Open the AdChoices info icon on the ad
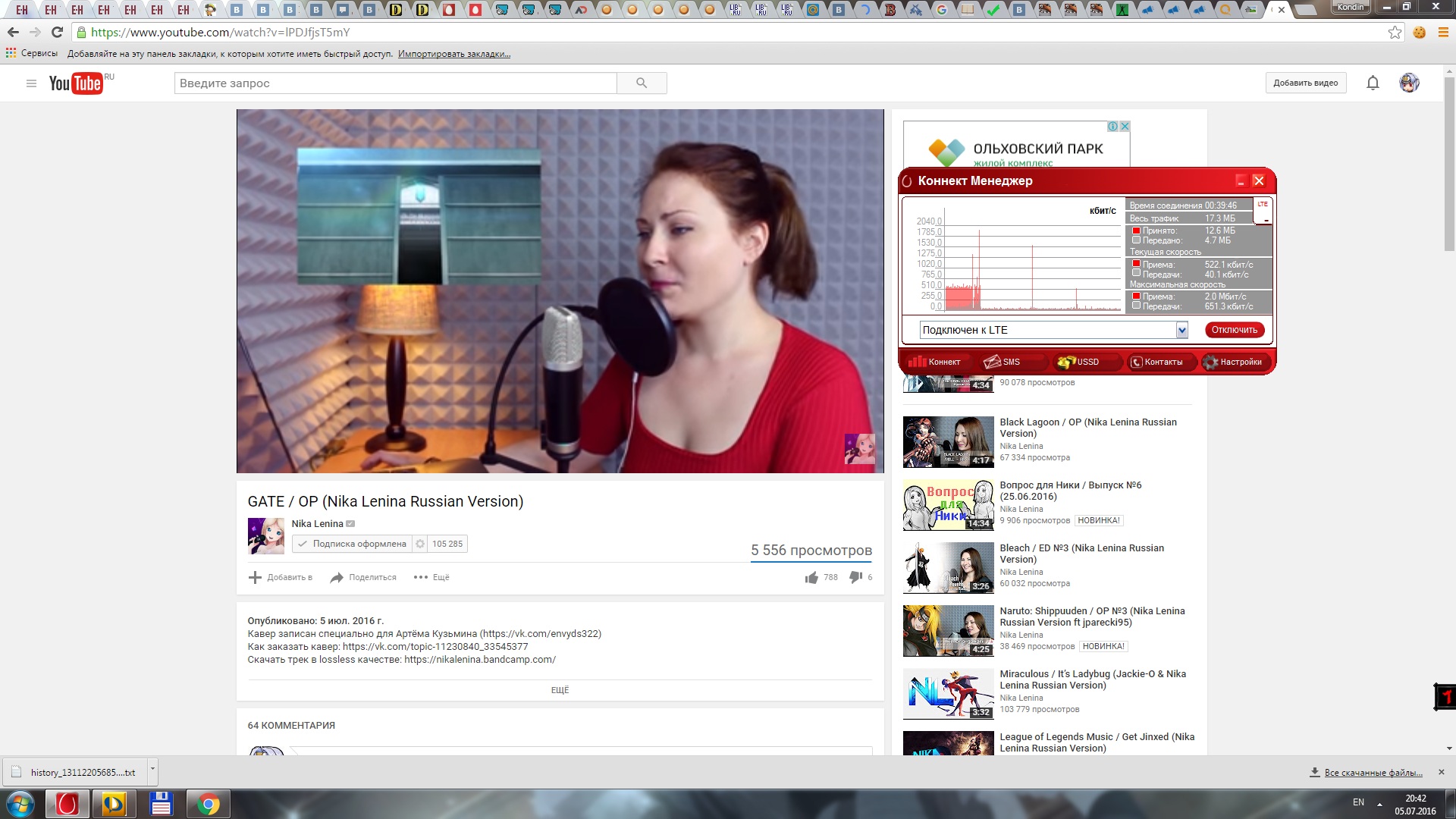This screenshot has height=819, width=1456. [x=1112, y=127]
